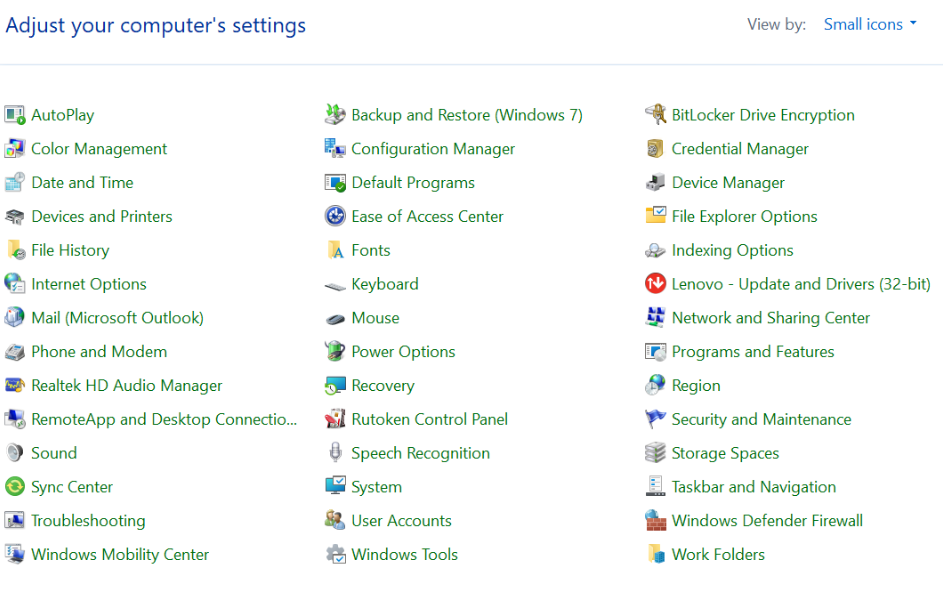943x592 pixels.
Task: Go to Network and Sharing Center
Action: click(x=770, y=318)
